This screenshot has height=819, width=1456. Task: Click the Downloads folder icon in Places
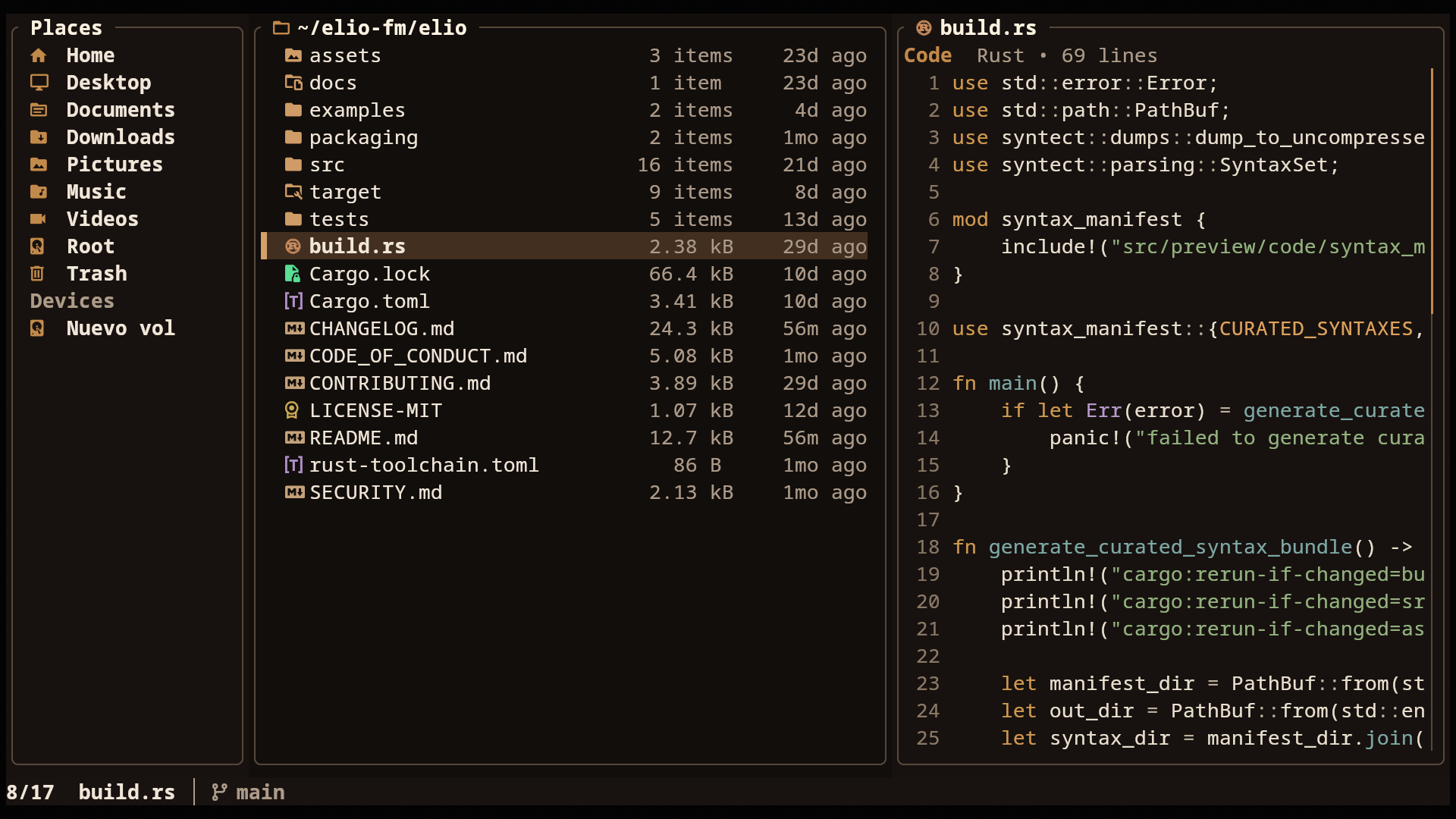click(x=39, y=137)
